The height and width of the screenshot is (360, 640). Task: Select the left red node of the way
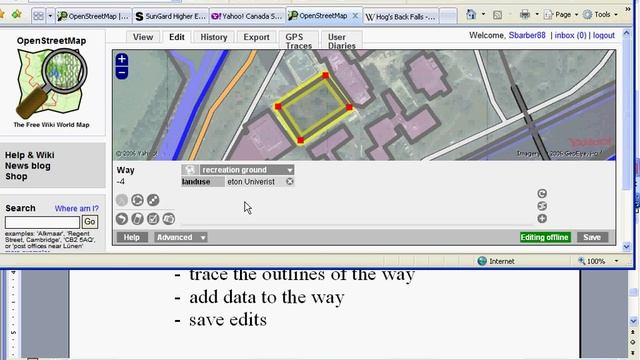[x=278, y=107]
